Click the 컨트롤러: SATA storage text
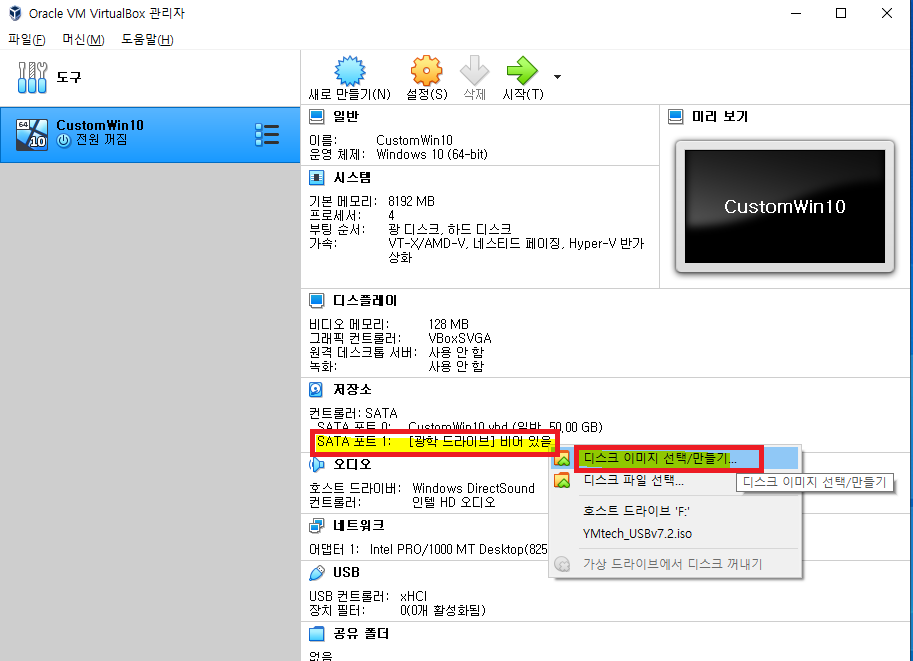 coord(353,413)
